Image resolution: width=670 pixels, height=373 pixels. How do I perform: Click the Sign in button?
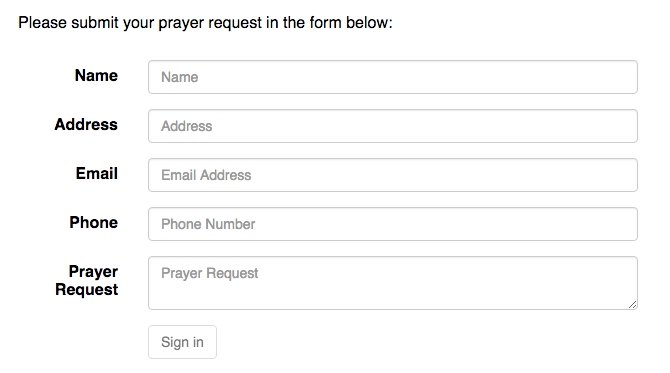pos(182,342)
